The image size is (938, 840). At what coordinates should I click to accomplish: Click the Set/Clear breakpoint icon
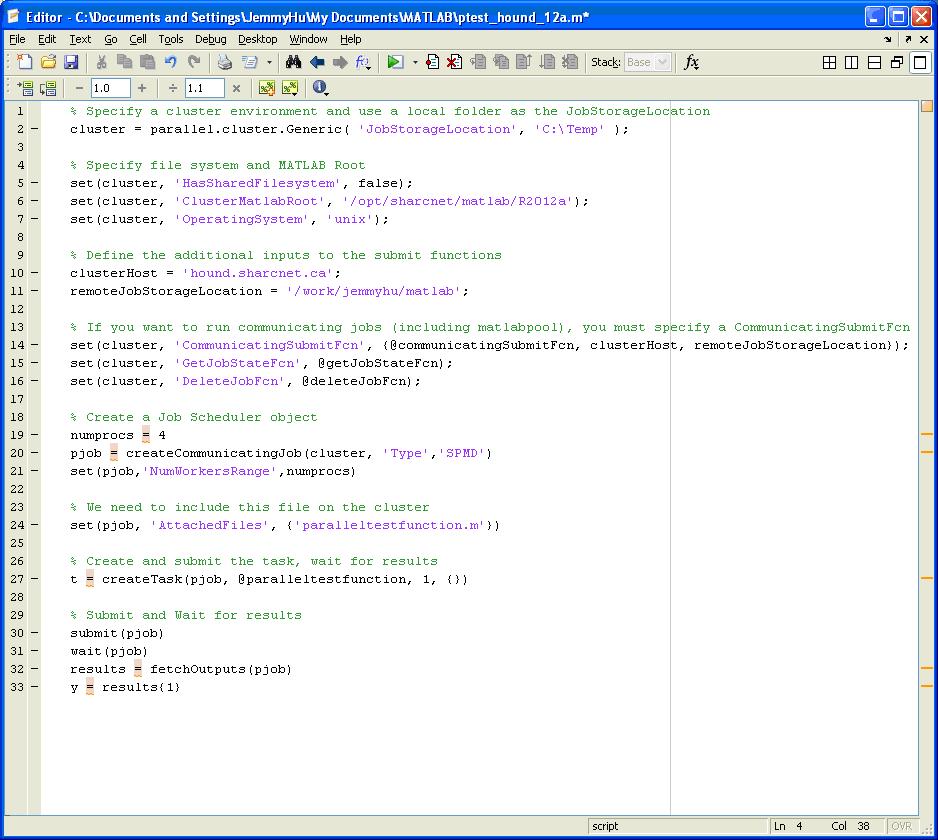point(432,62)
